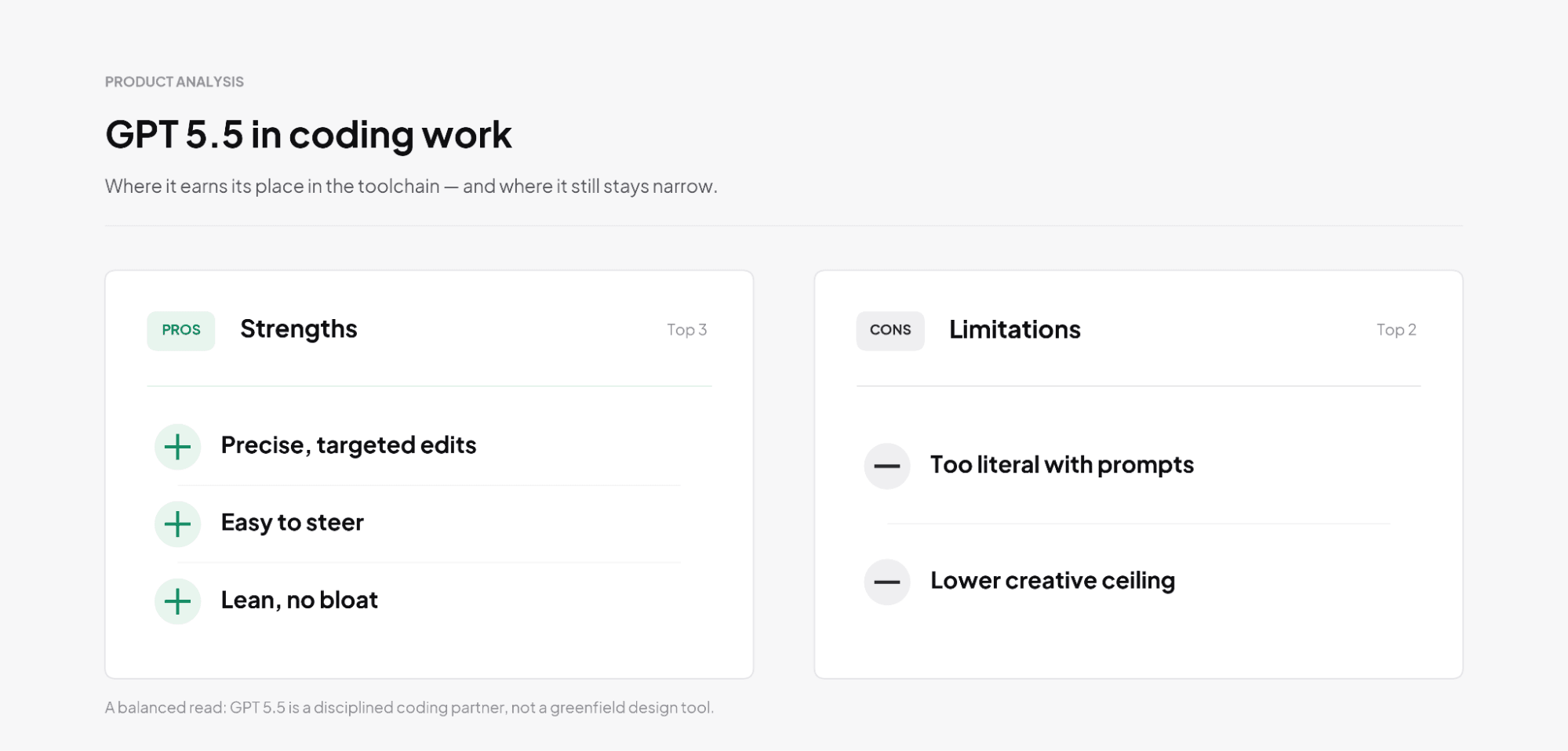The image size is (1568, 751).
Task: Click the Strengths card heading
Action: [x=299, y=329]
